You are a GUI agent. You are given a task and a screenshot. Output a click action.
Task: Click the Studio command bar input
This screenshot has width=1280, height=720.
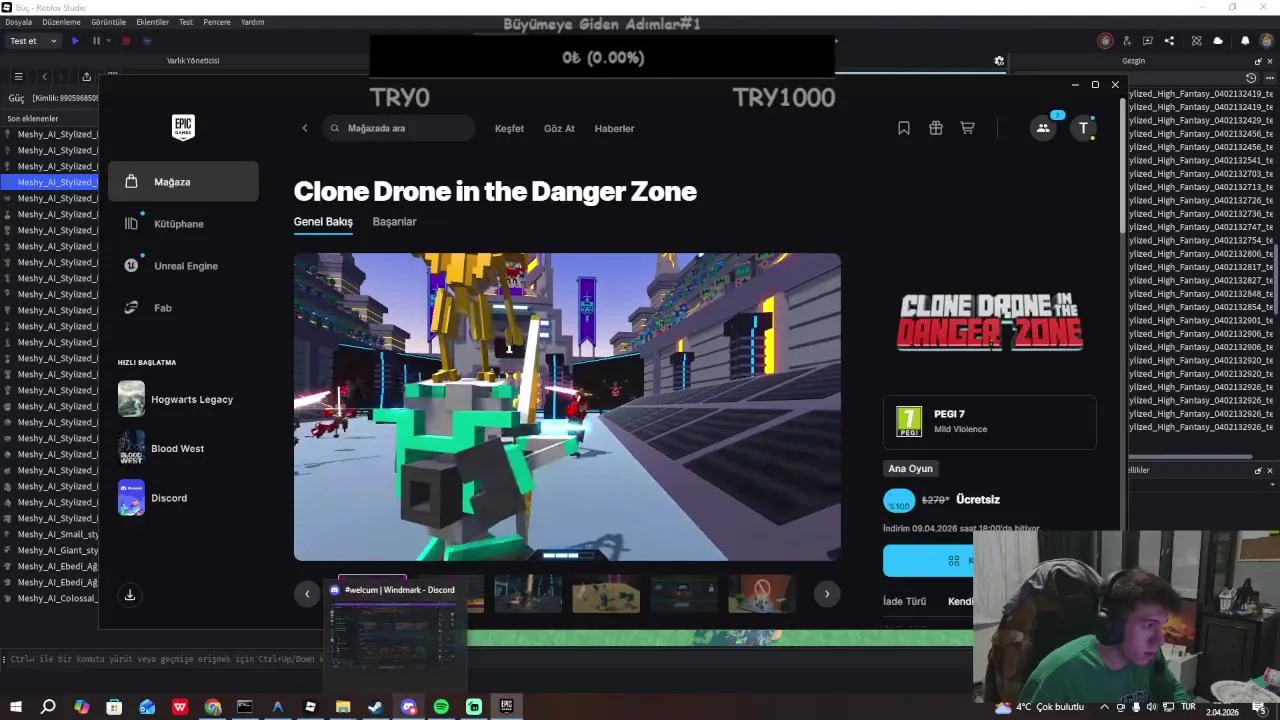(x=165, y=659)
